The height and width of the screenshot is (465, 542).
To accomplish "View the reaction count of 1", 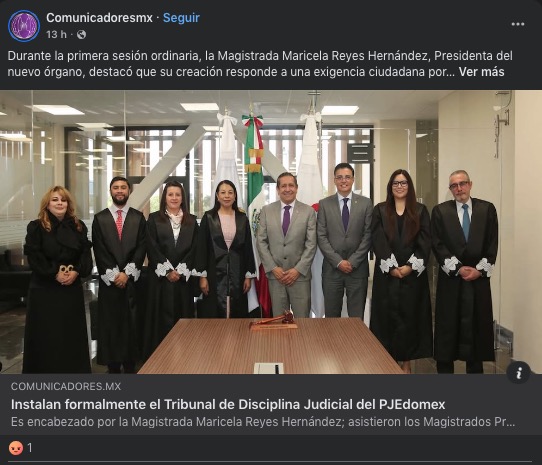I will (30, 448).
